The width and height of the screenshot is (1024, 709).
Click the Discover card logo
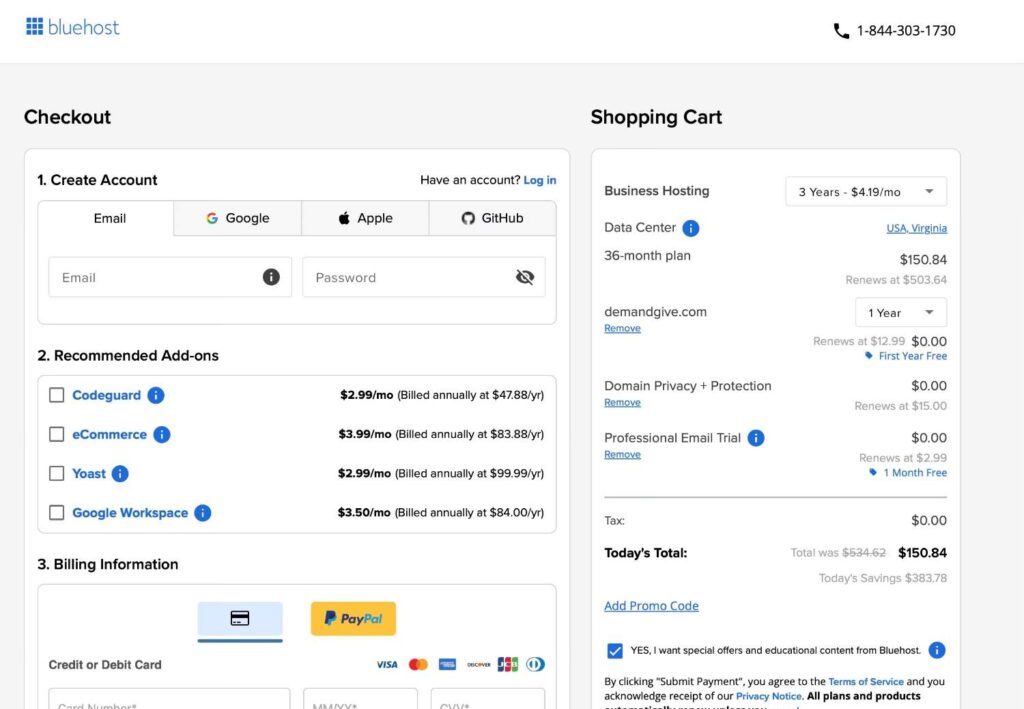[479, 665]
